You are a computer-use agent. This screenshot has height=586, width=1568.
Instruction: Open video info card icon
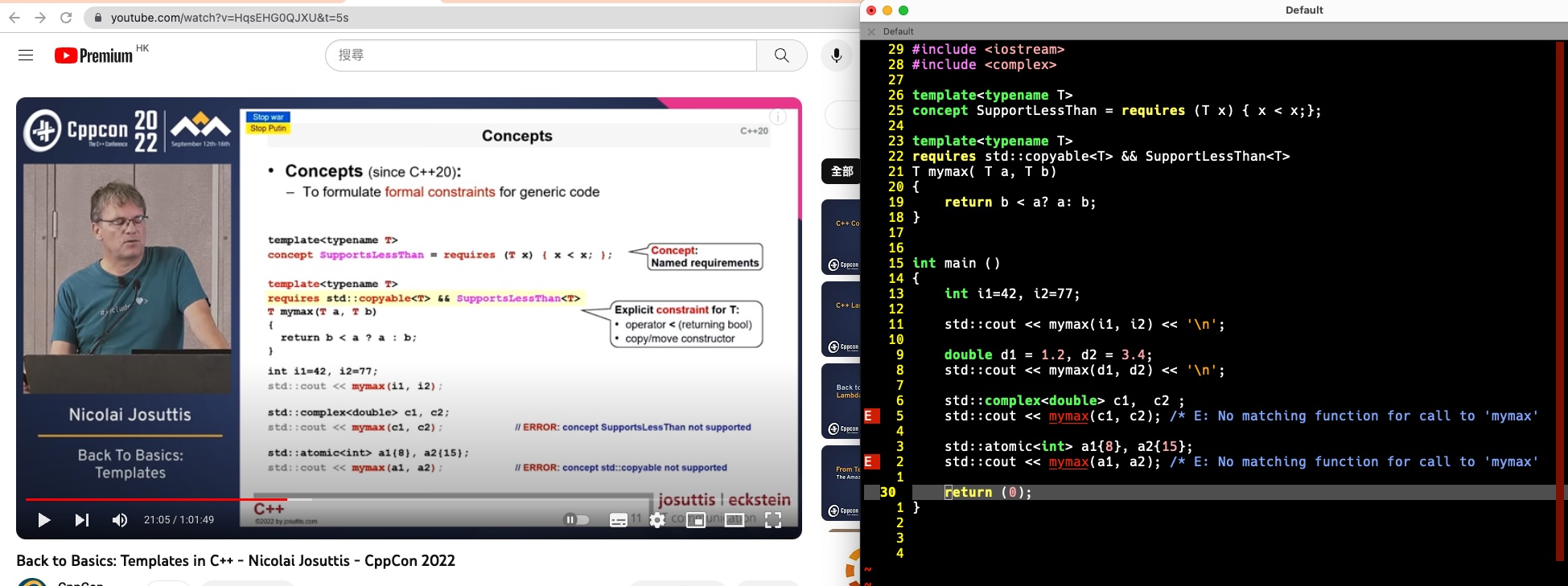click(778, 117)
